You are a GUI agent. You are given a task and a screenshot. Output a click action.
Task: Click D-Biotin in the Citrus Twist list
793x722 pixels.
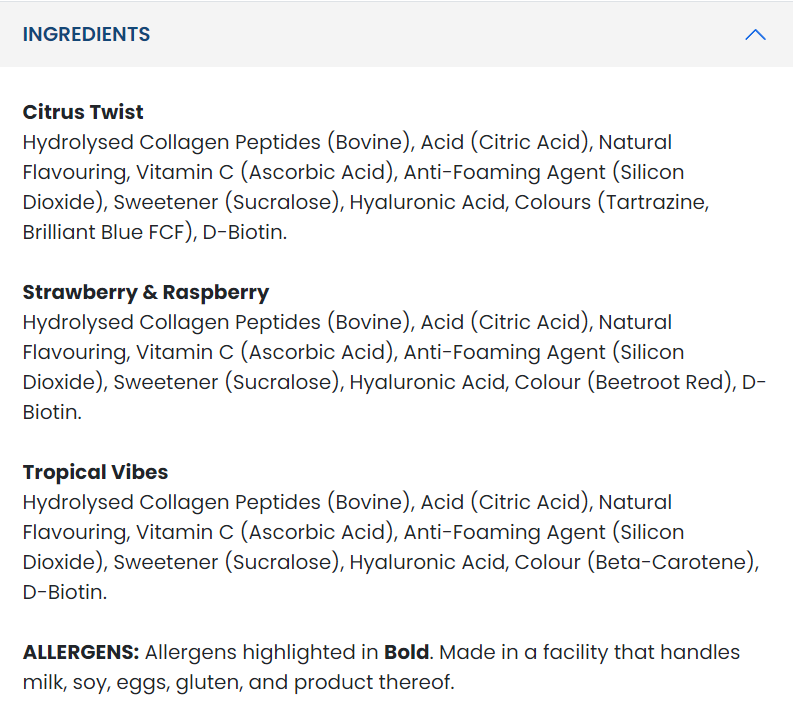(242, 232)
